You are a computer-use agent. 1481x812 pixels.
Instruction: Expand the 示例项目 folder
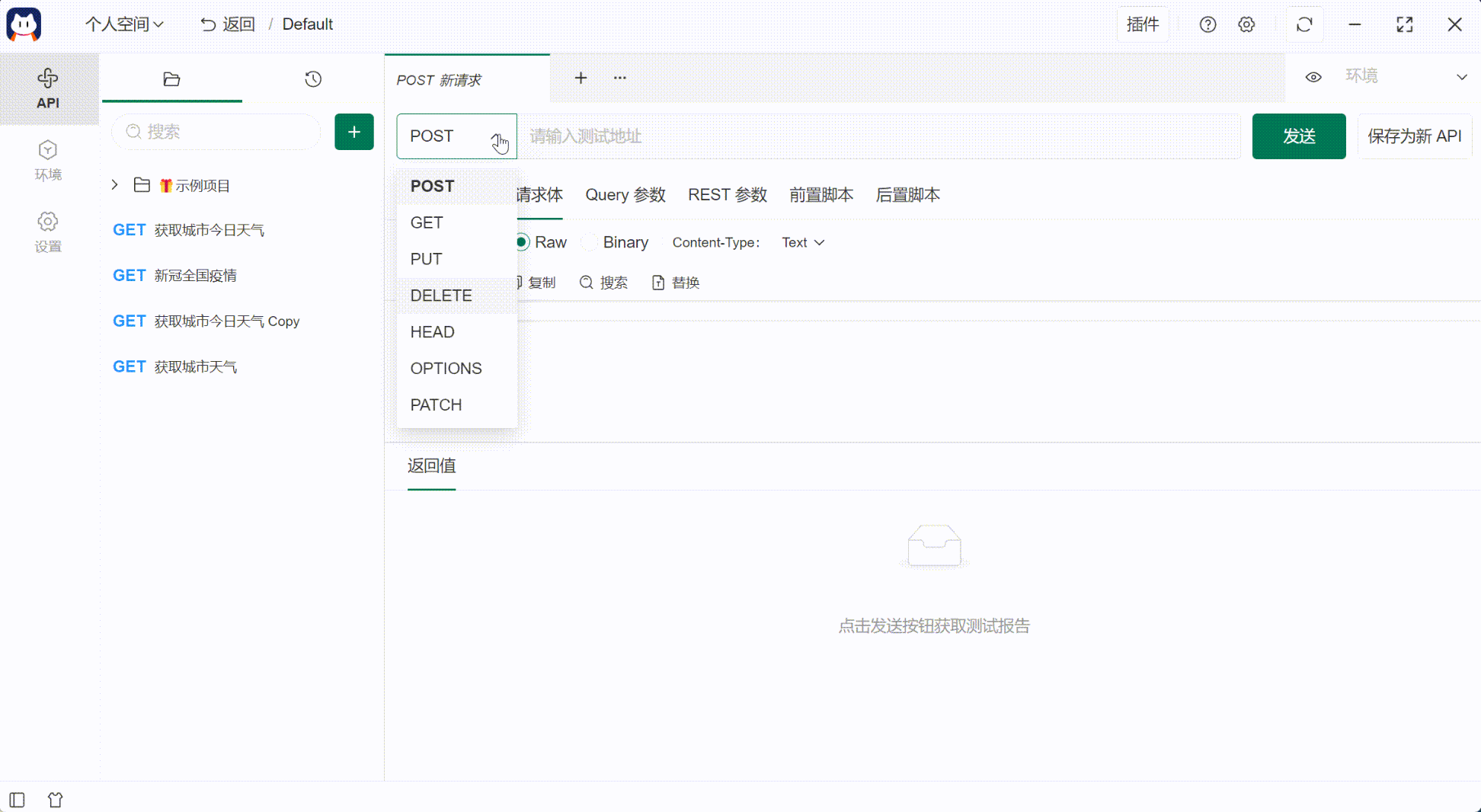(114, 184)
